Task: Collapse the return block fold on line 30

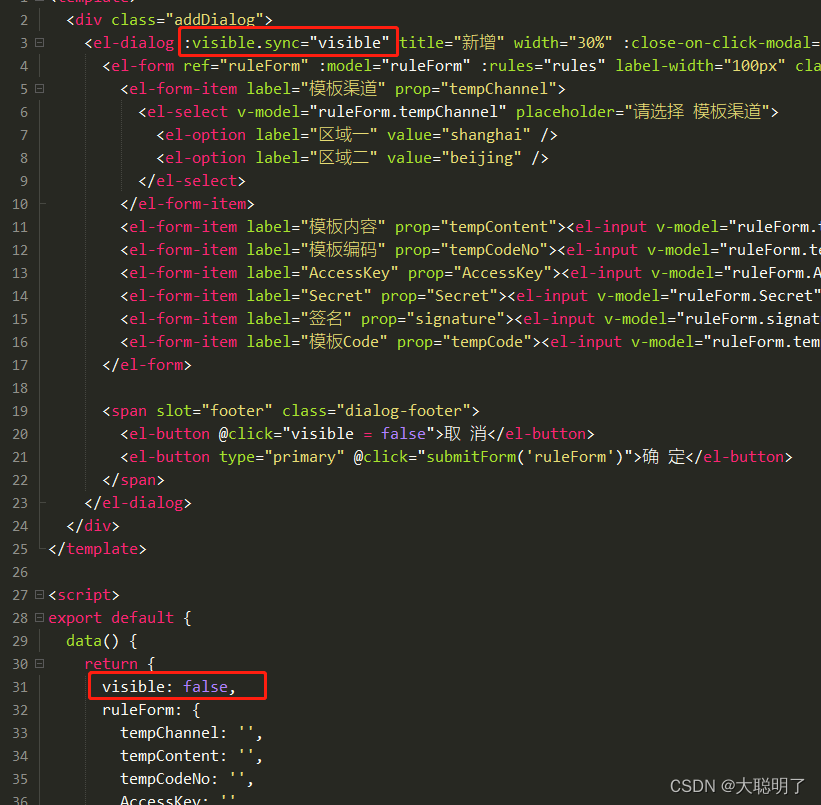Action: [x=39, y=664]
